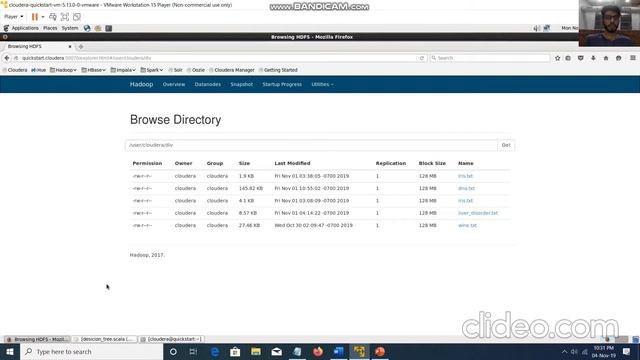The height and width of the screenshot is (360, 640).
Task: Open the Places menu
Action: pos(50,28)
